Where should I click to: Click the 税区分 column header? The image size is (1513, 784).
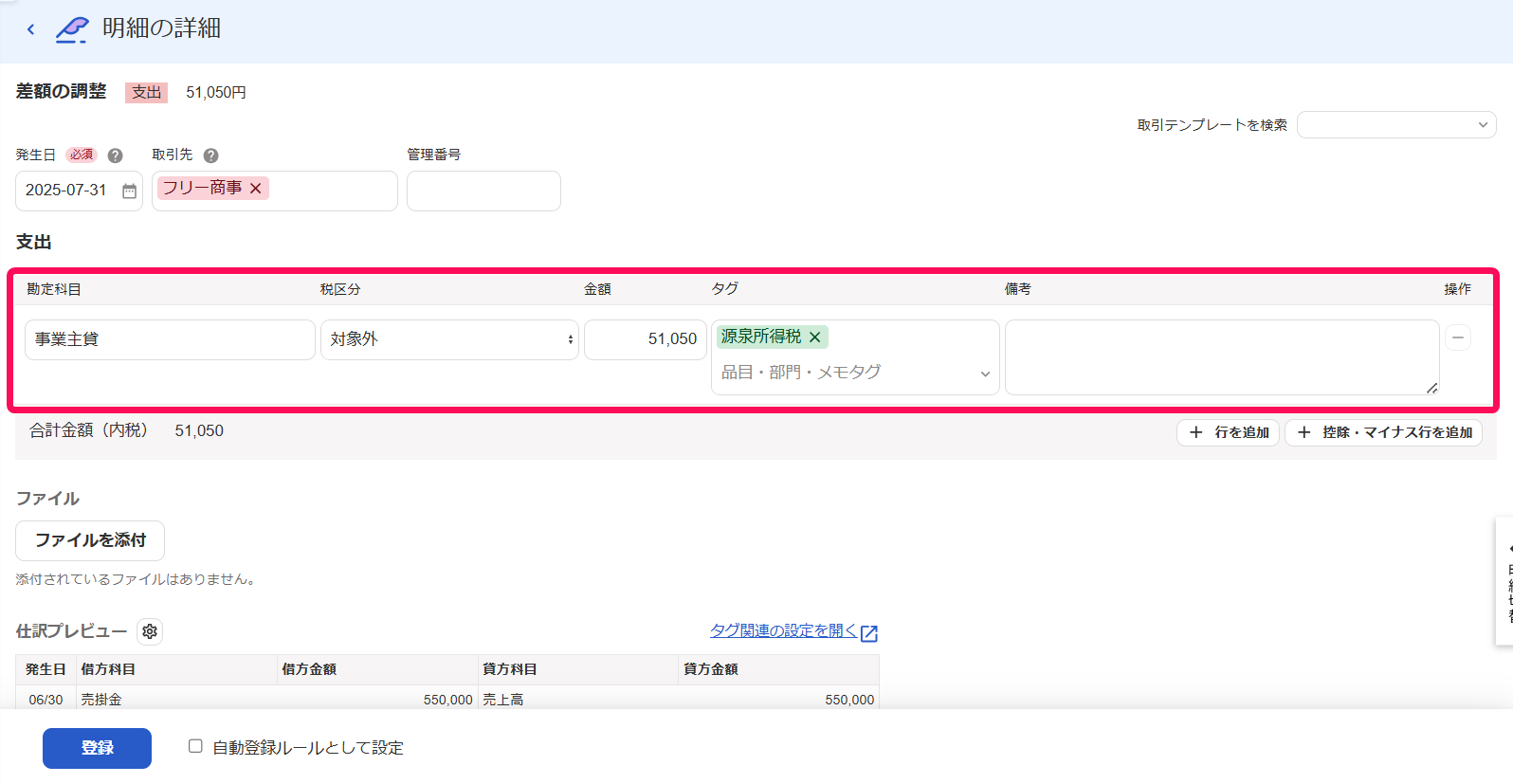pos(340,289)
